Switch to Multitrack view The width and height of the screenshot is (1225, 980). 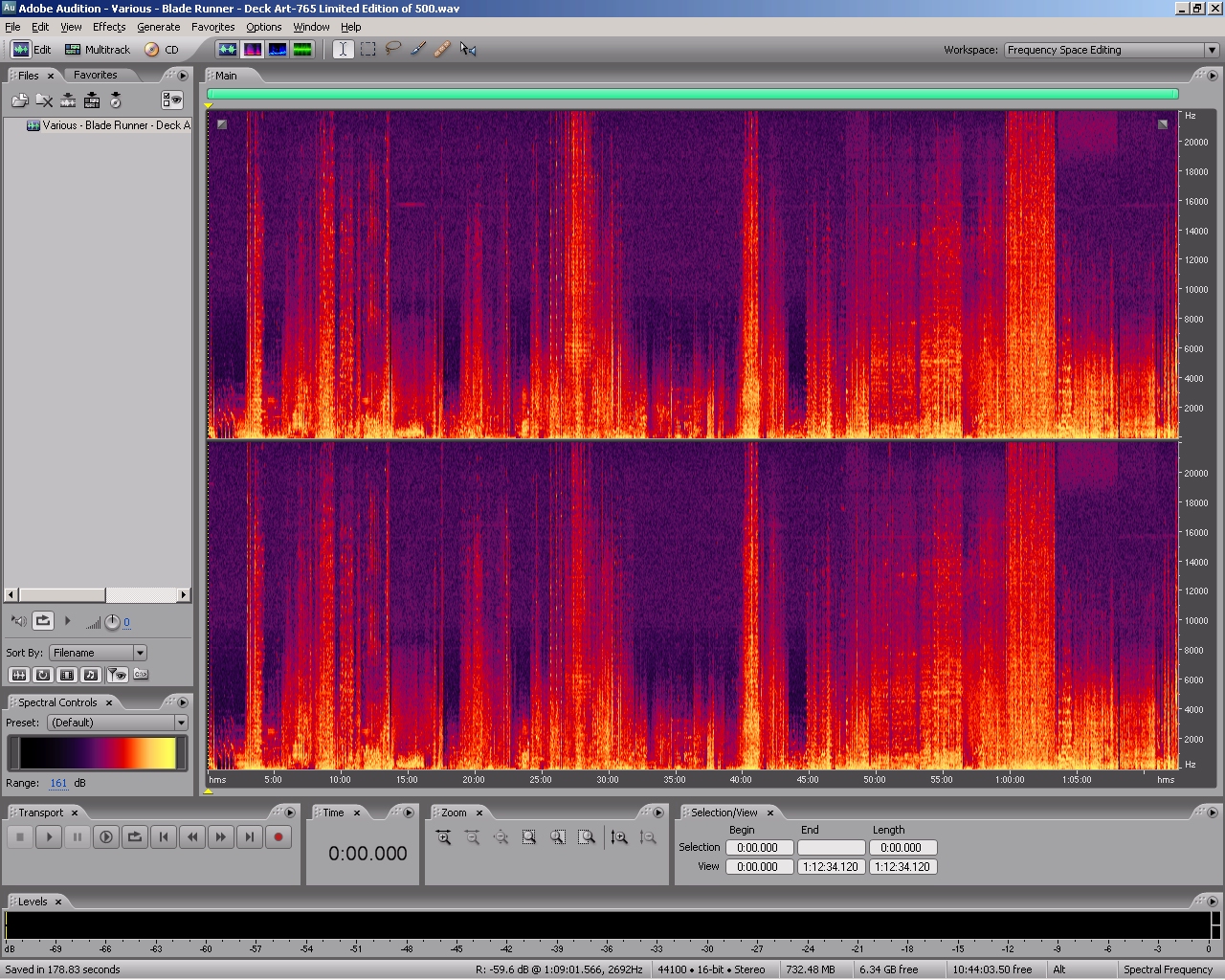[x=97, y=50]
